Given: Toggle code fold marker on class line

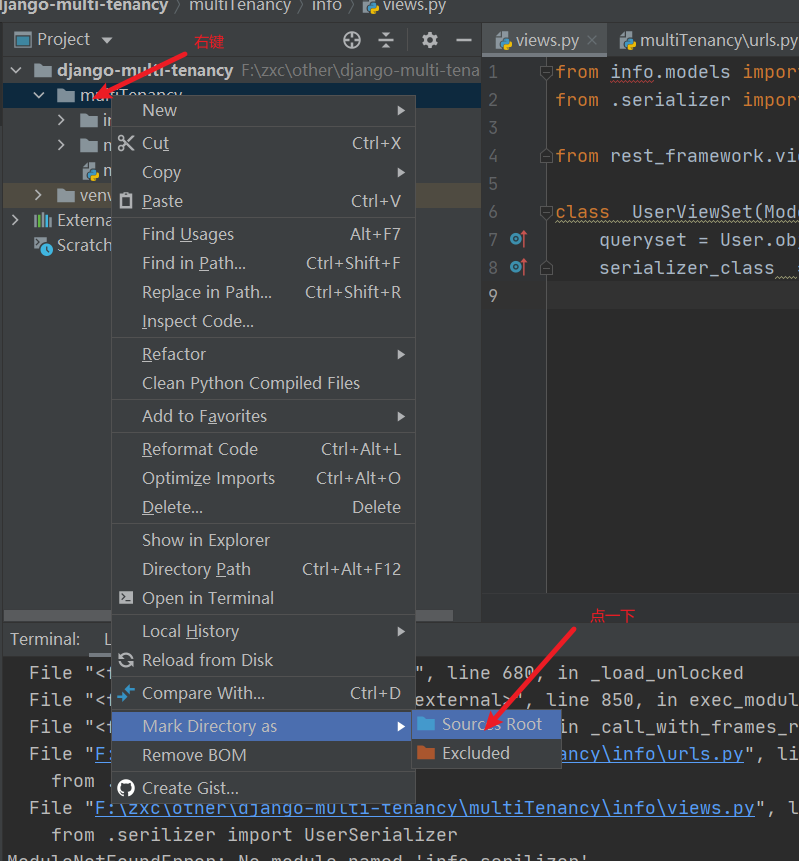Looking at the screenshot, I should point(546,211).
